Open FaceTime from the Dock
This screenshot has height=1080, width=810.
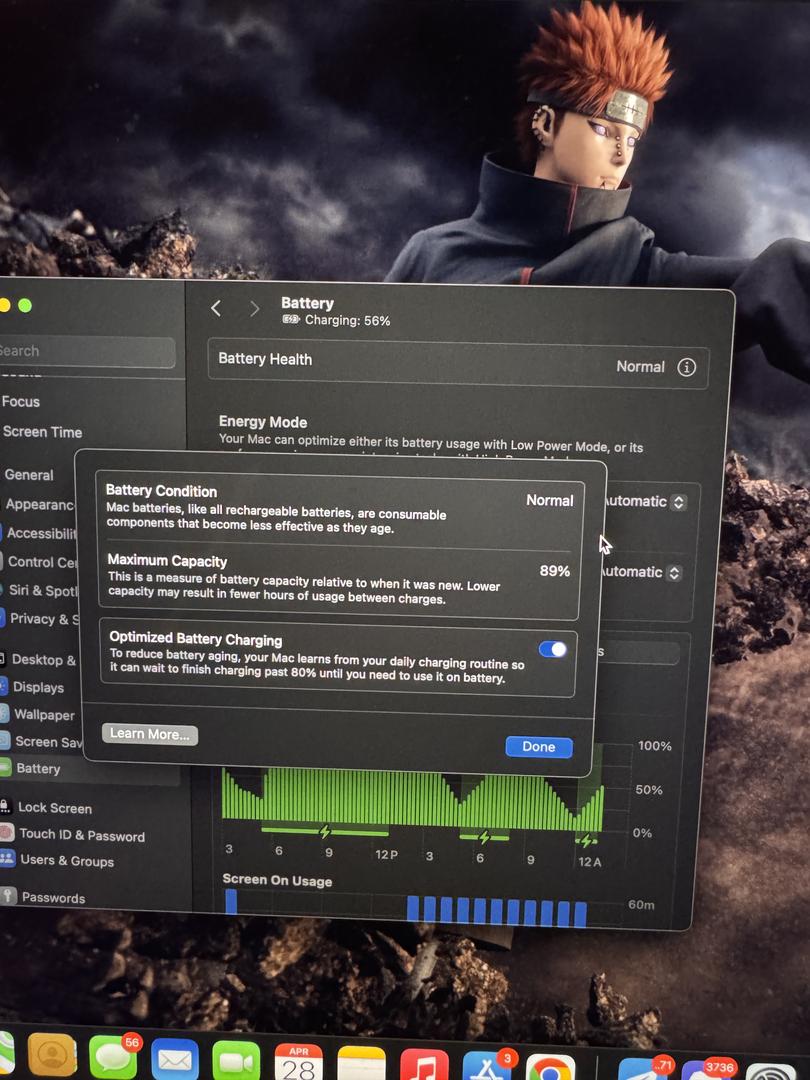click(236, 1061)
